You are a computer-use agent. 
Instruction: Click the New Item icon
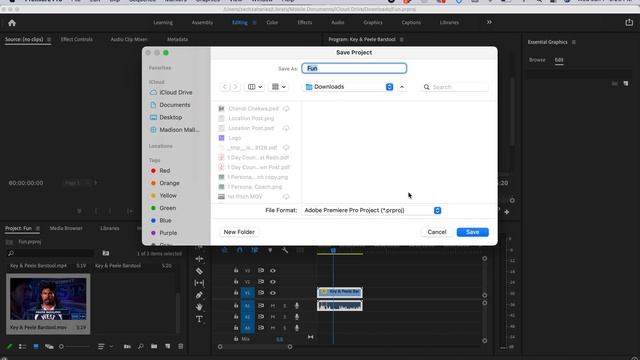[167, 347]
